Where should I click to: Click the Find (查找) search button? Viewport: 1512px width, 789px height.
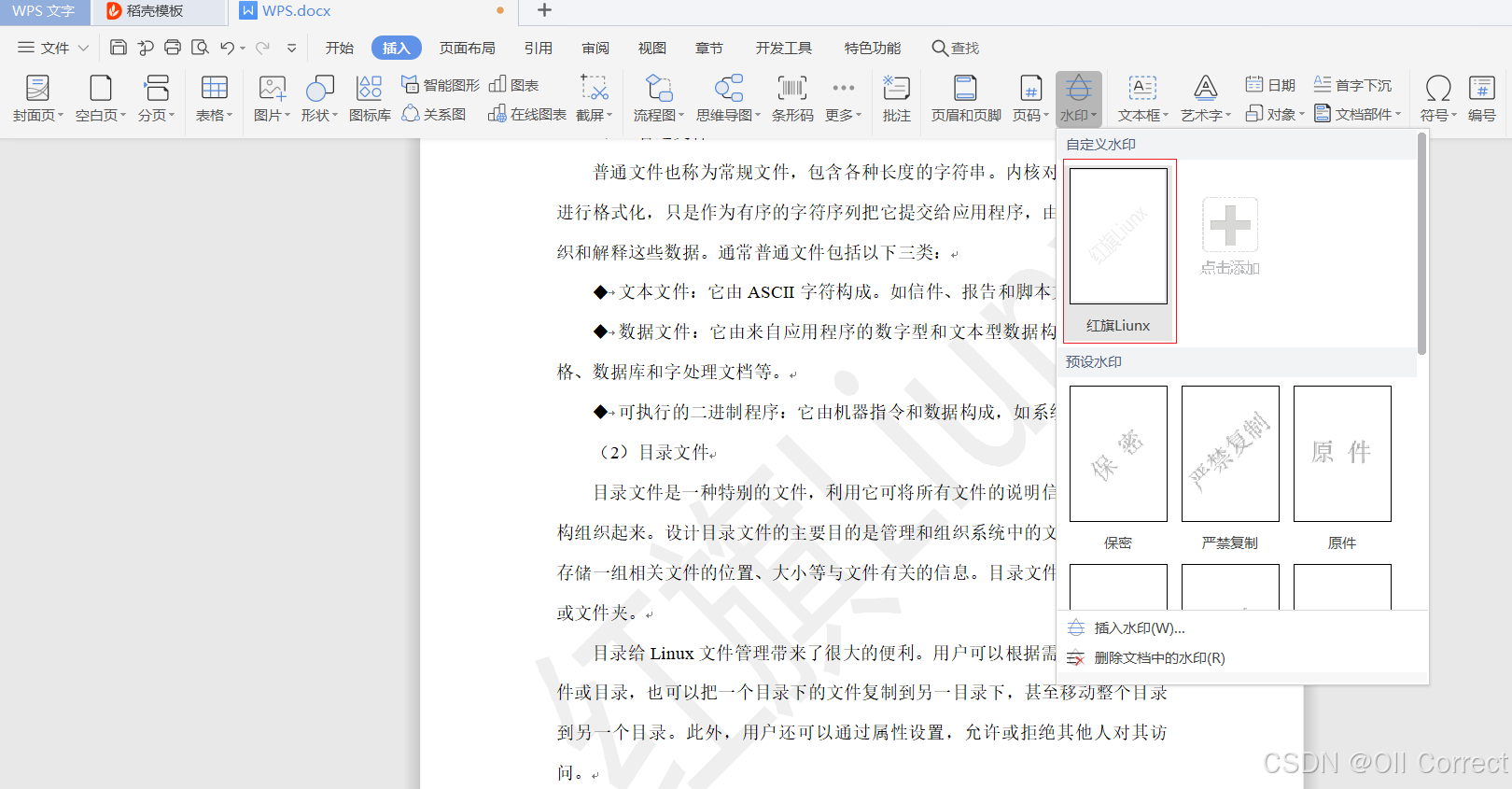coord(956,48)
